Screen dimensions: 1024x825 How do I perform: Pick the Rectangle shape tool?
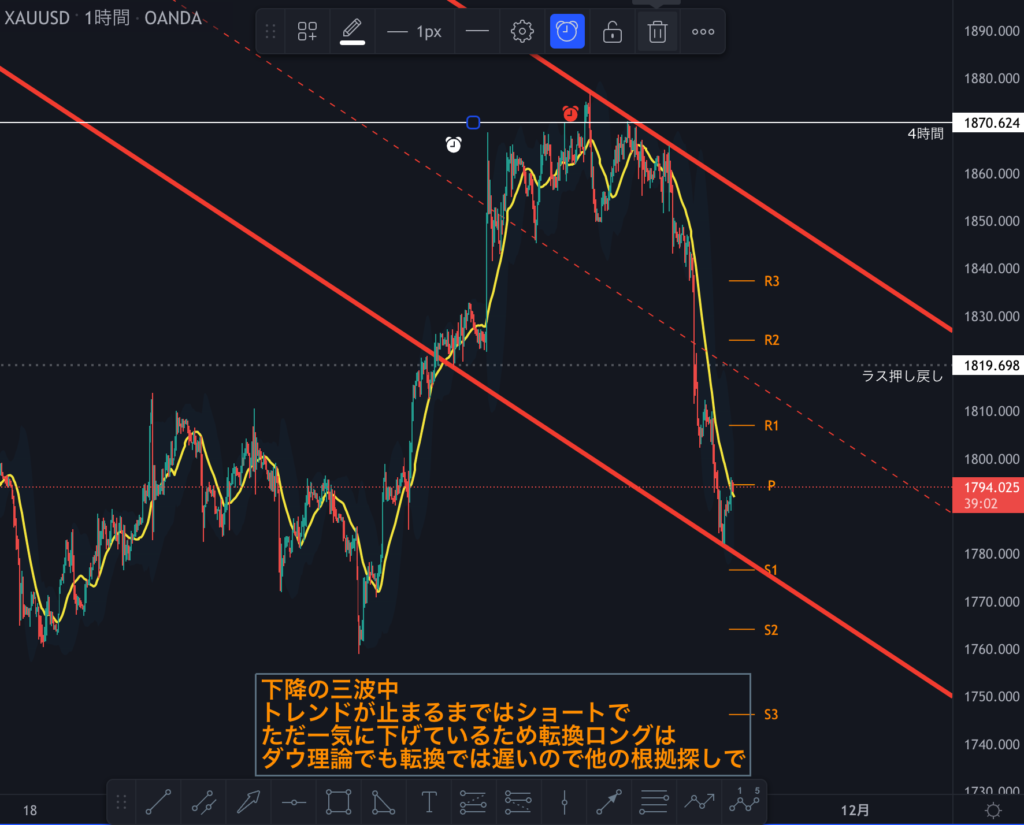coord(338,802)
